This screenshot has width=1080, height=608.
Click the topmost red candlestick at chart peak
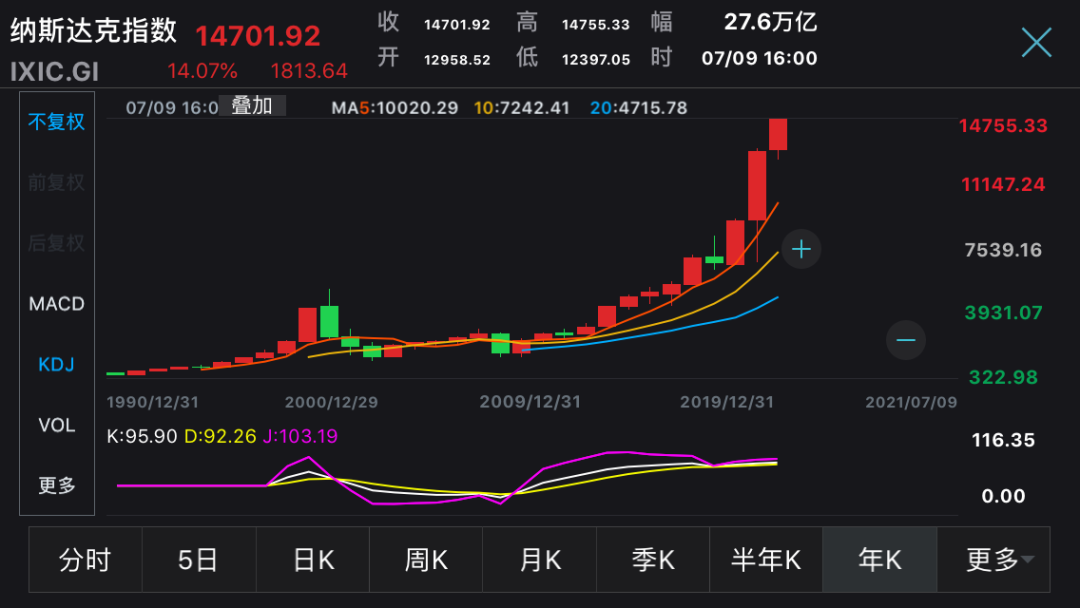(778, 134)
